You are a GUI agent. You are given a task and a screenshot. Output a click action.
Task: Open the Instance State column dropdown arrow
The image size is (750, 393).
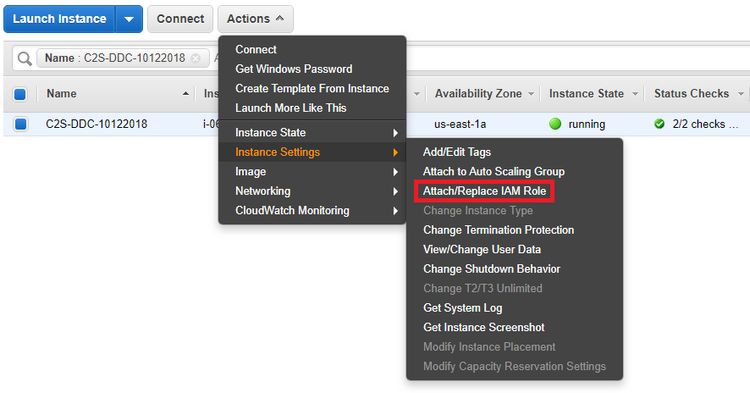635,94
